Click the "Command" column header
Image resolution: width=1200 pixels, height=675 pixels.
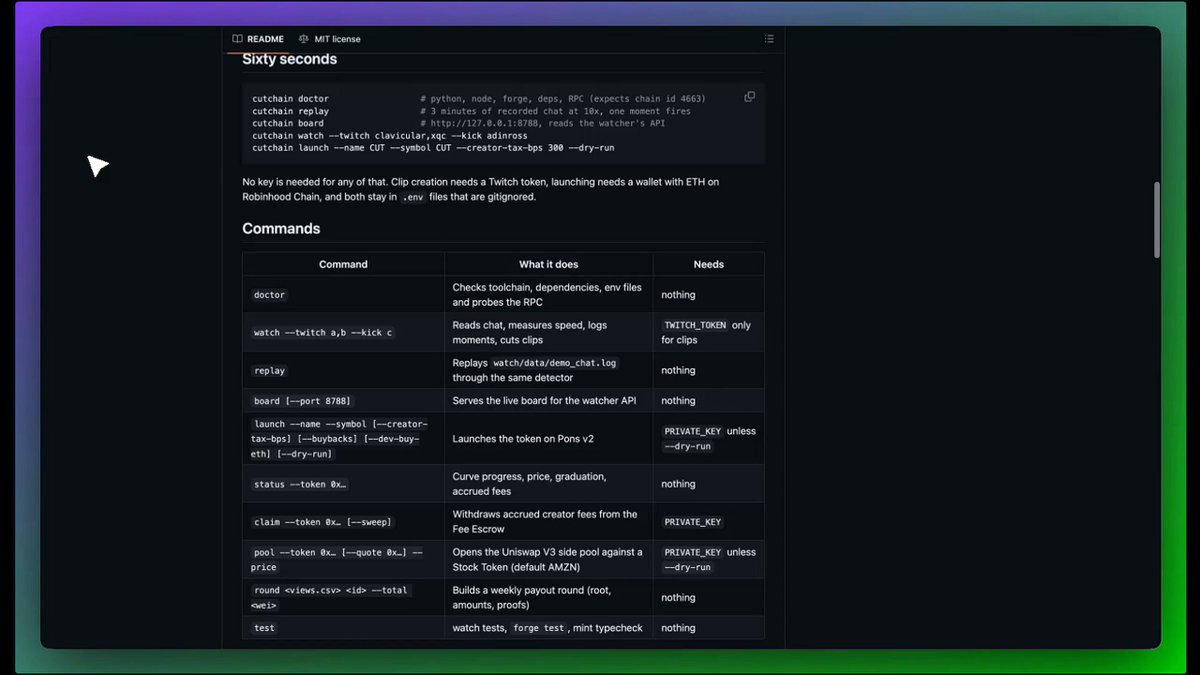[343, 265]
